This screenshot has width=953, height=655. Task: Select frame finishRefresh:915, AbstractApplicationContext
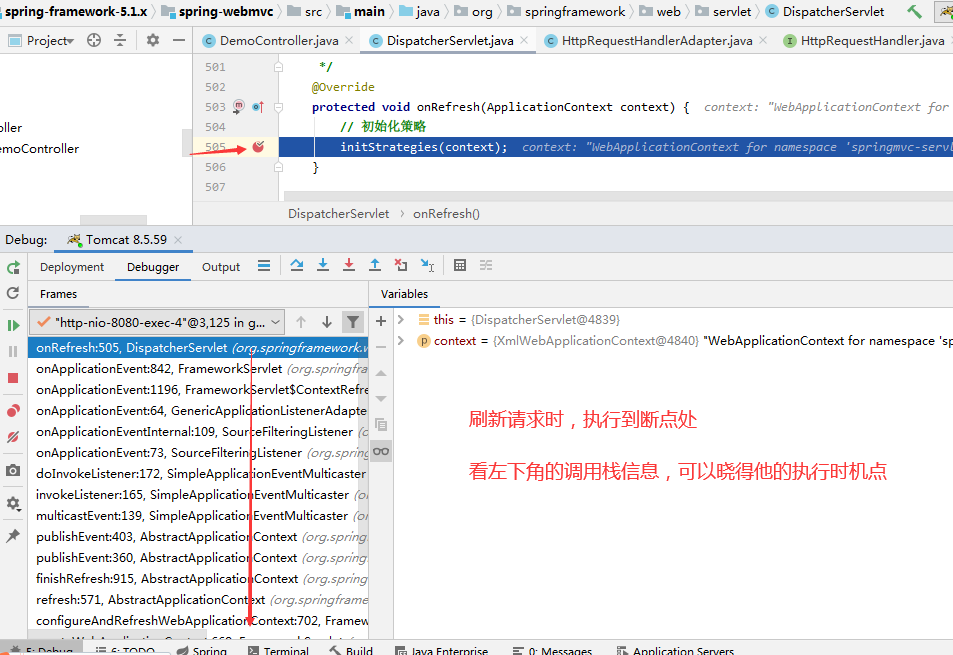(198, 578)
